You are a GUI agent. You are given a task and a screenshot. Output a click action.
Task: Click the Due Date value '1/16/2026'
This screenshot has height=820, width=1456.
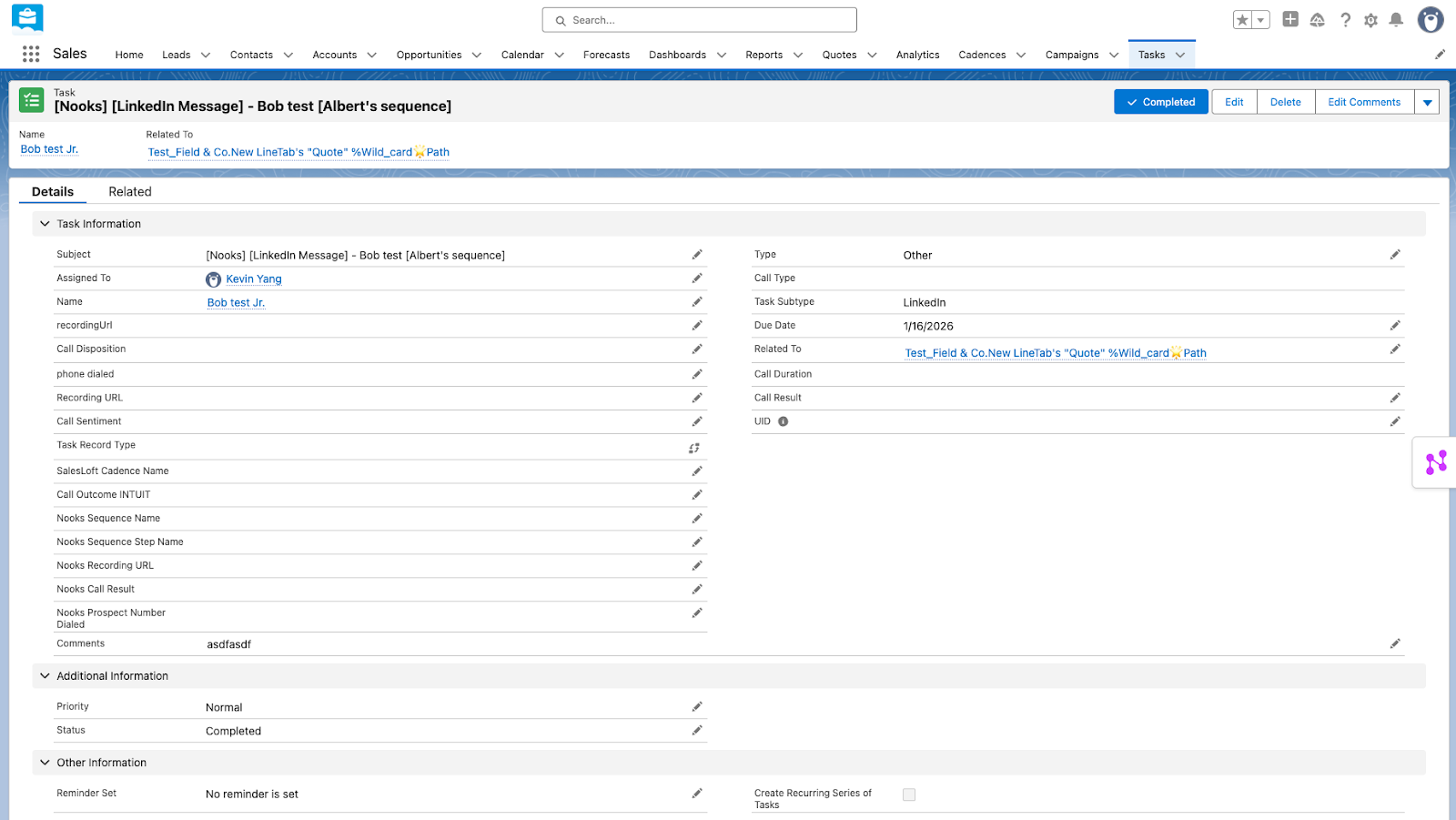click(928, 326)
